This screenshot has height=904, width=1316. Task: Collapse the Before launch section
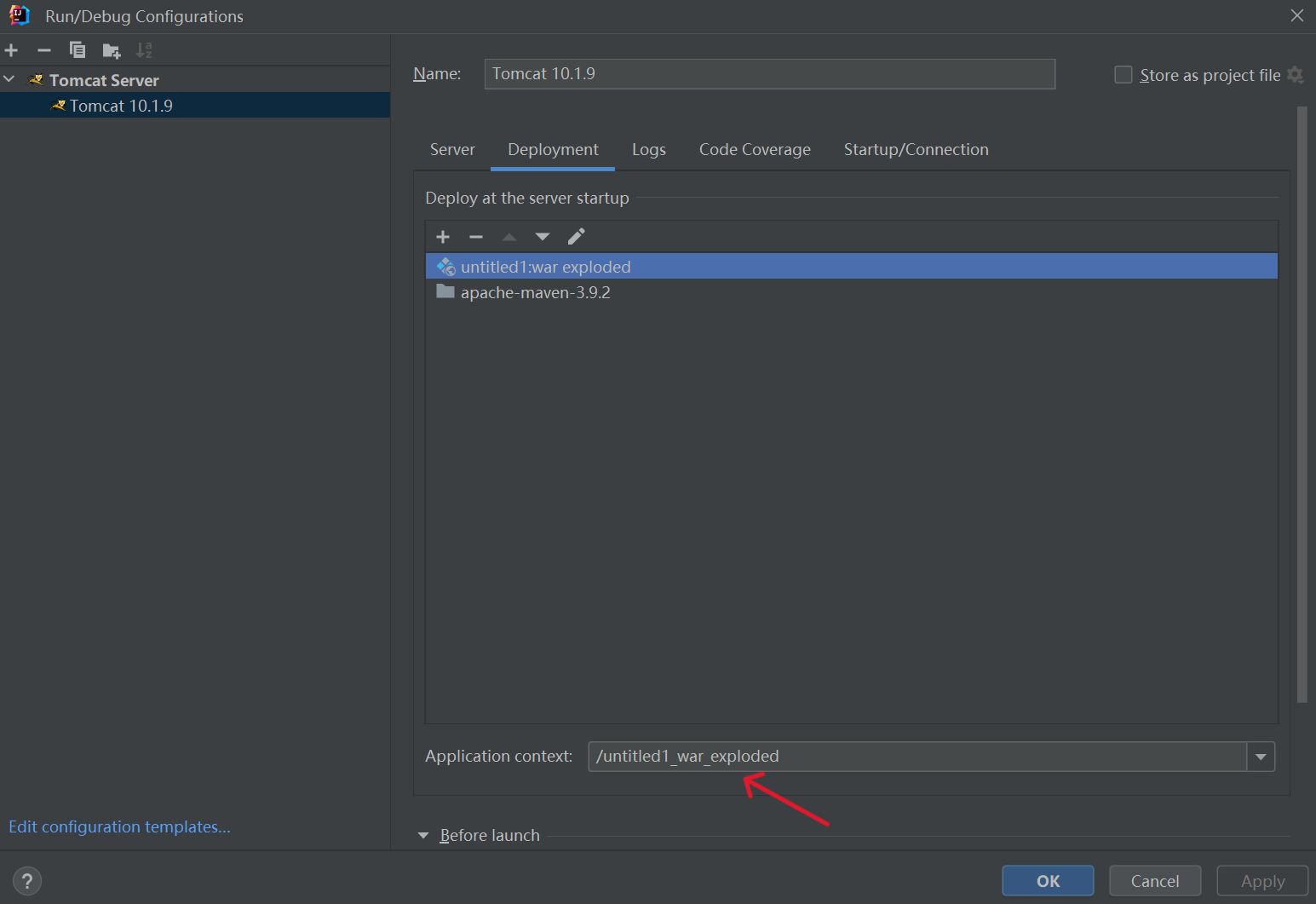423,836
